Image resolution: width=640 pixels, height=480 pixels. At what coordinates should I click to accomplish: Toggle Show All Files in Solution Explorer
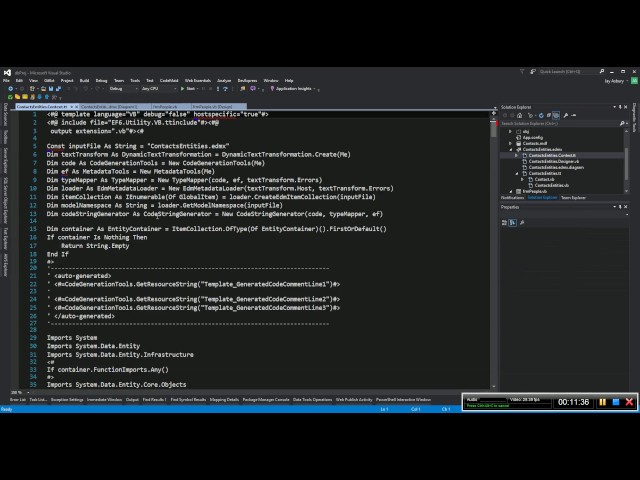click(556, 116)
